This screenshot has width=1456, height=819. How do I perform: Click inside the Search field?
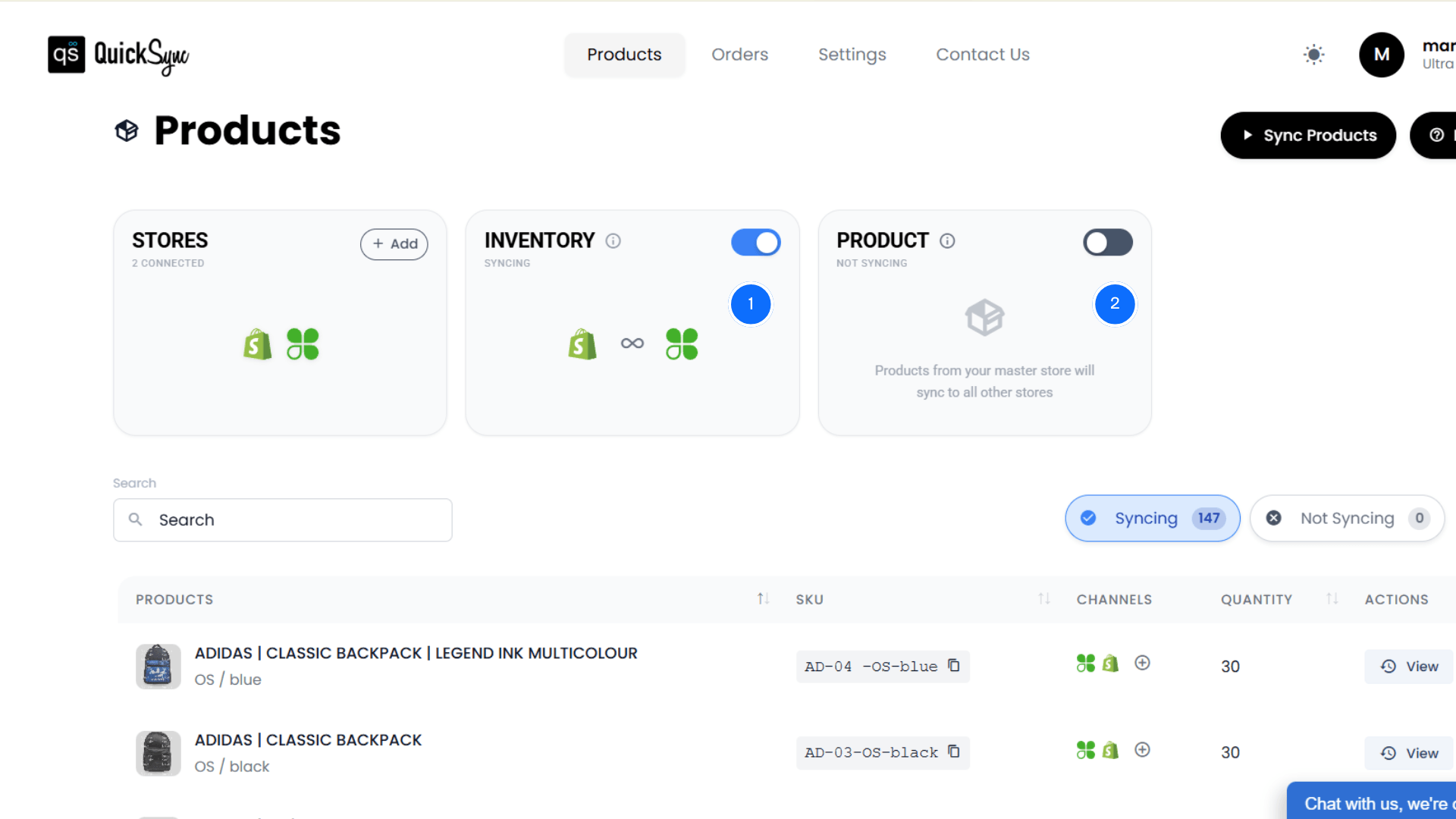click(282, 519)
